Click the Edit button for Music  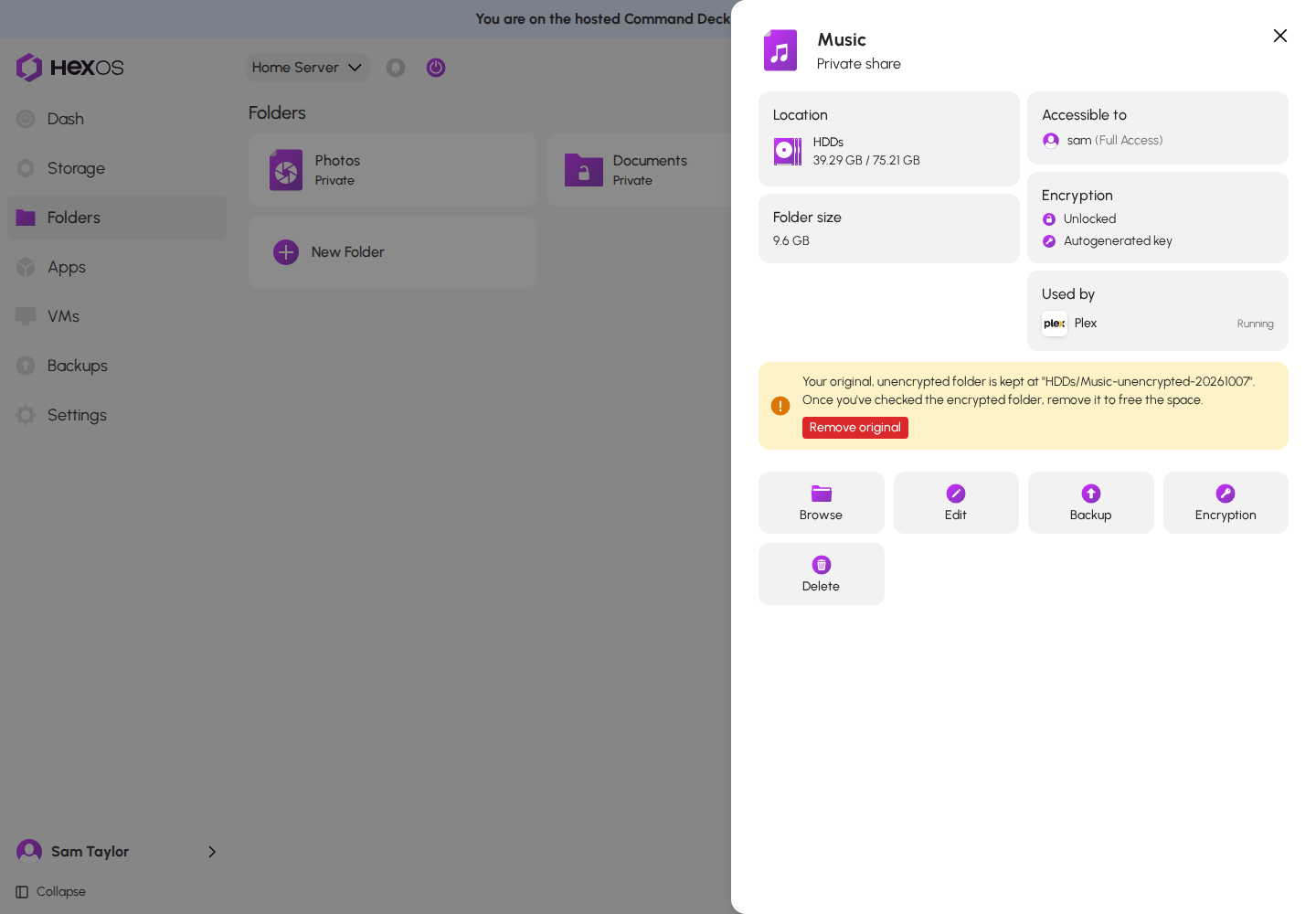[x=956, y=503]
